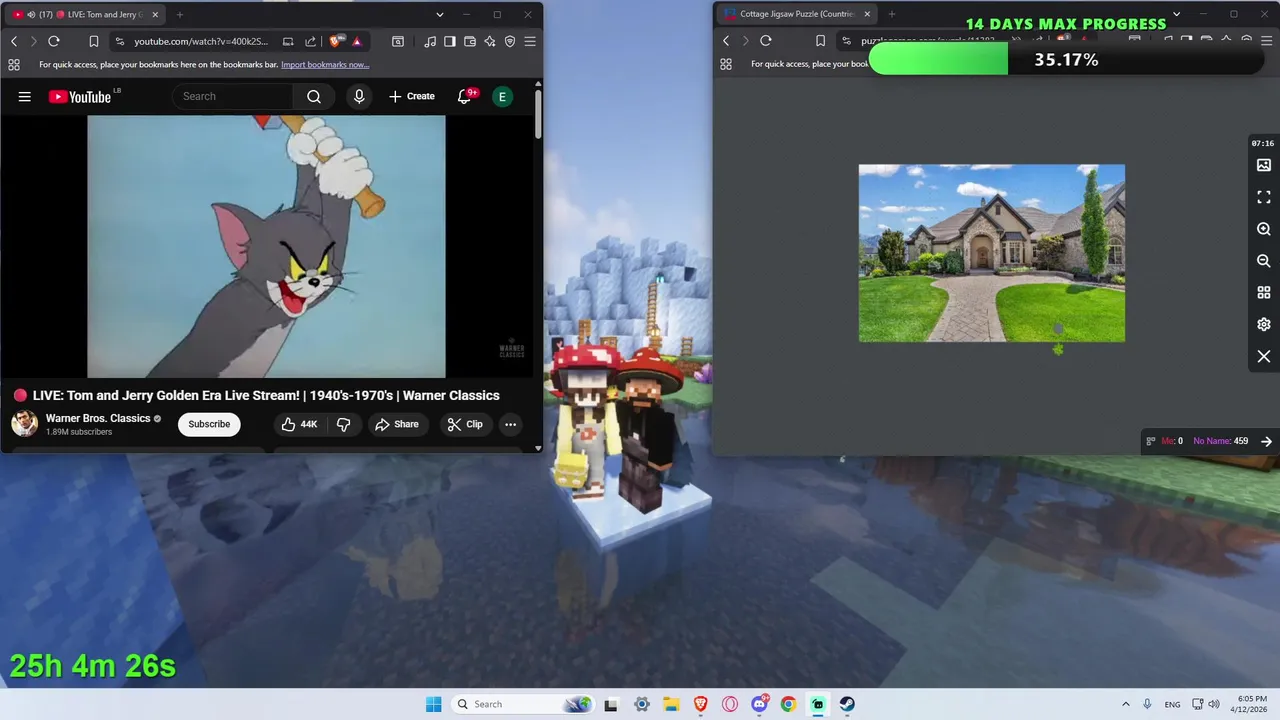Click the cottage puzzle image
1280x720 pixels.
point(992,253)
